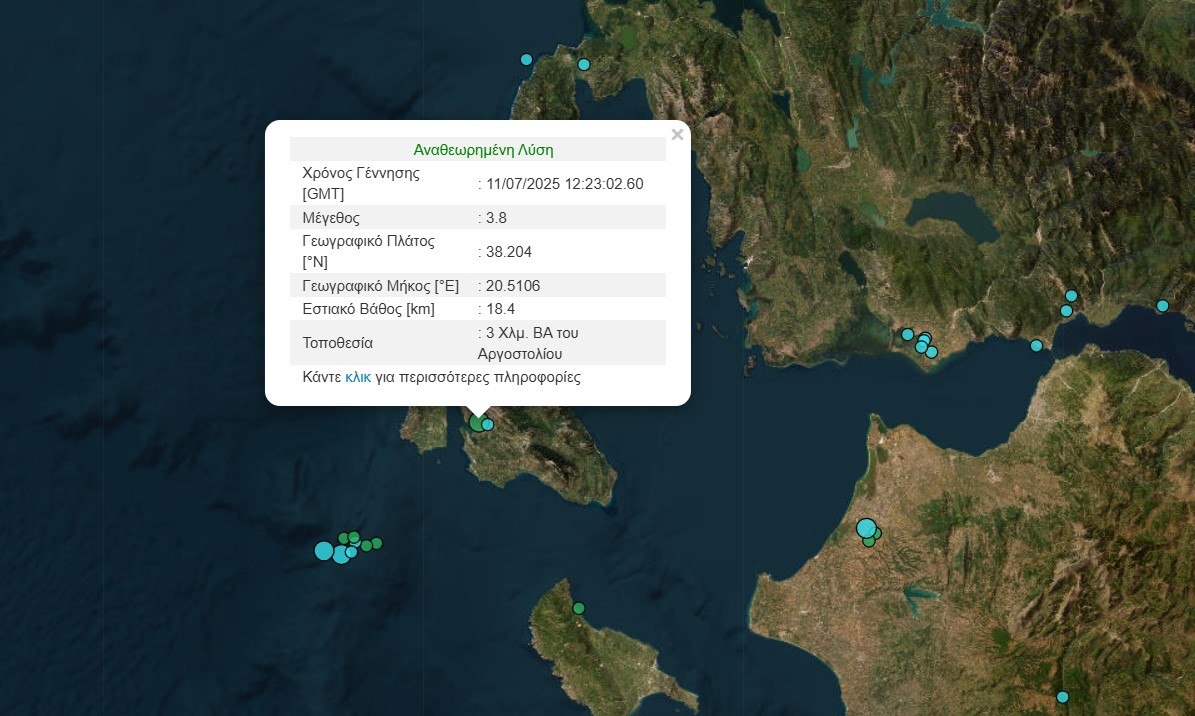Select rightmost green marker in the offshore cluster
Screen dimensions: 1195x716
(x=376, y=543)
